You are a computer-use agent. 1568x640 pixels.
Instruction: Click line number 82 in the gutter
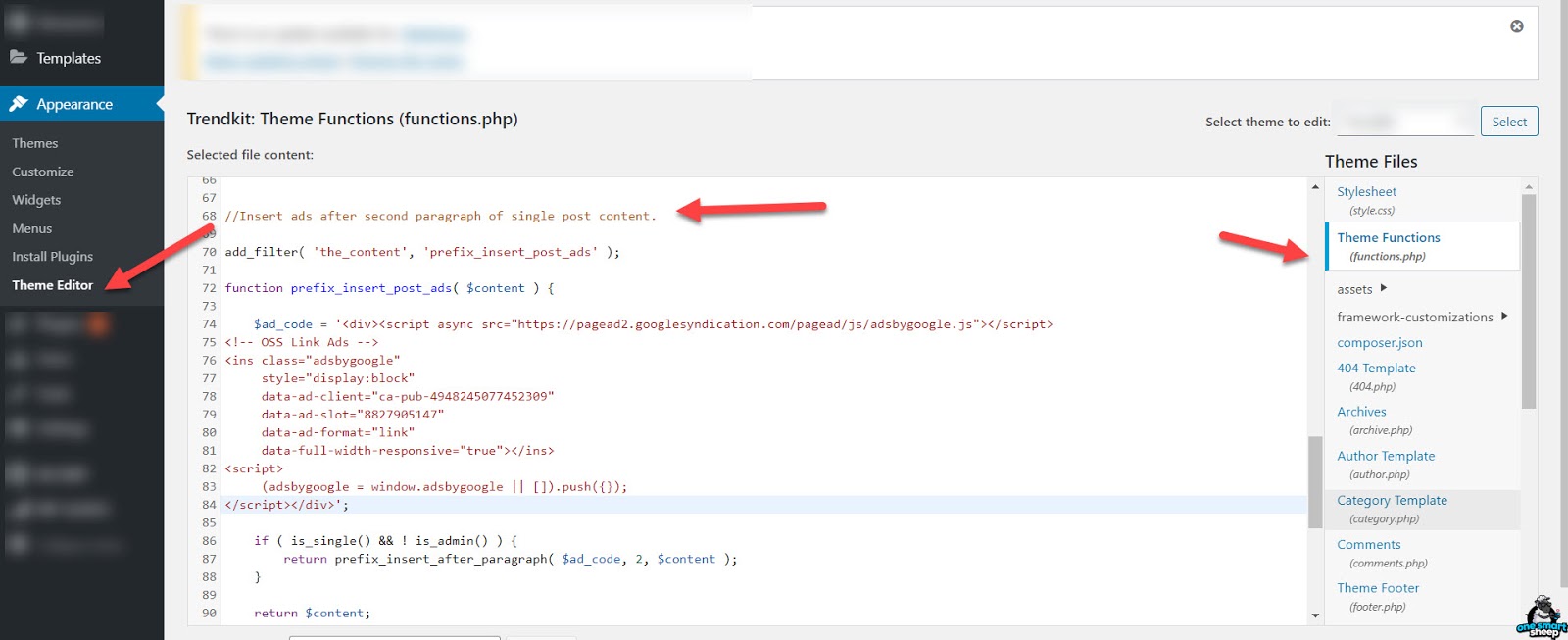pos(209,468)
